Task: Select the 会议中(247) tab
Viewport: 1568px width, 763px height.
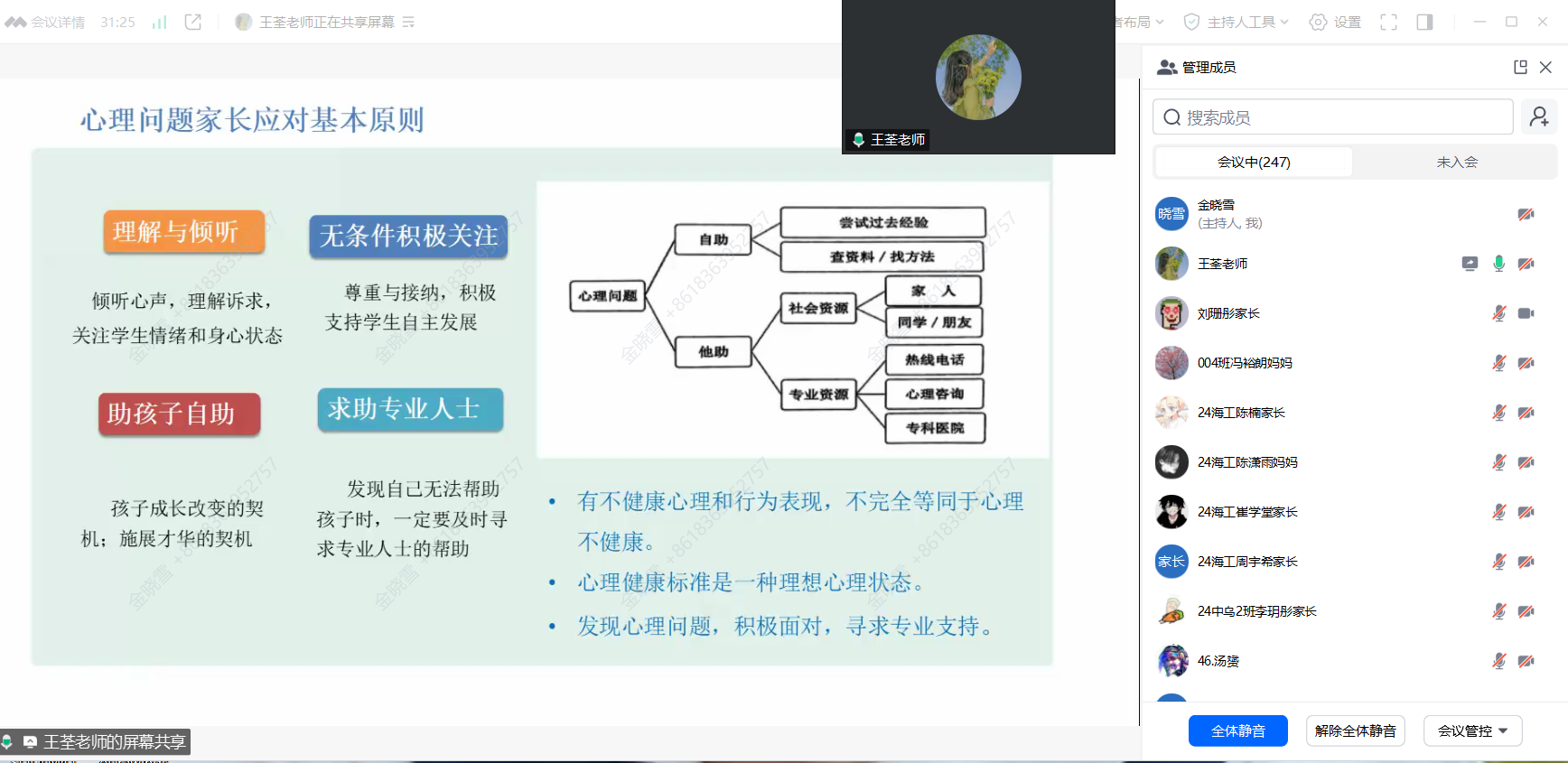Action: tap(1254, 163)
